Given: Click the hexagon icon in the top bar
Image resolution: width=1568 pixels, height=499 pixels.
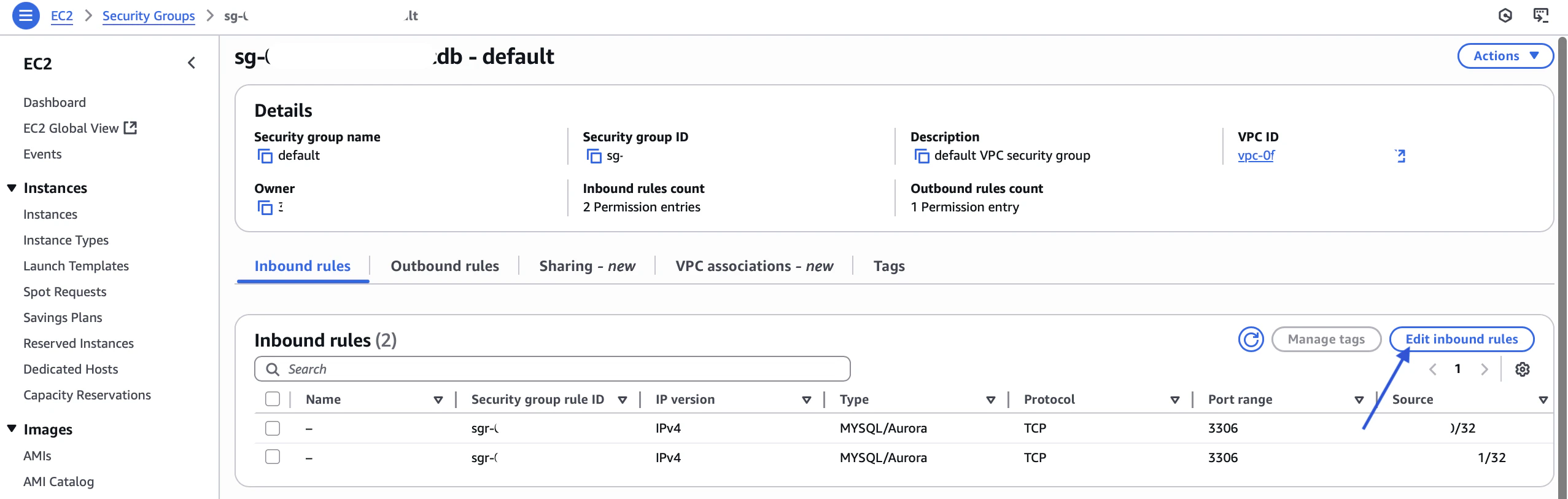Looking at the screenshot, I should (x=1505, y=15).
